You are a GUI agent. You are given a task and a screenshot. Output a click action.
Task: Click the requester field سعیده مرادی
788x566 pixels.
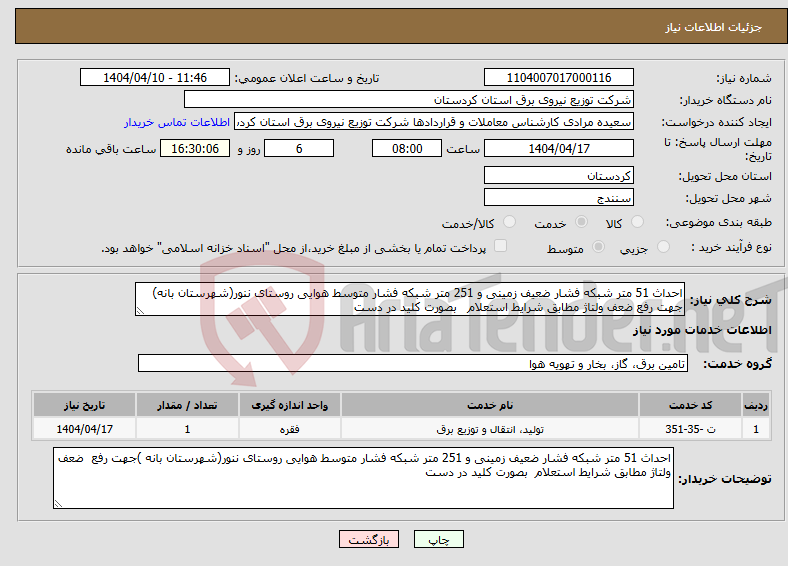(434, 122)
